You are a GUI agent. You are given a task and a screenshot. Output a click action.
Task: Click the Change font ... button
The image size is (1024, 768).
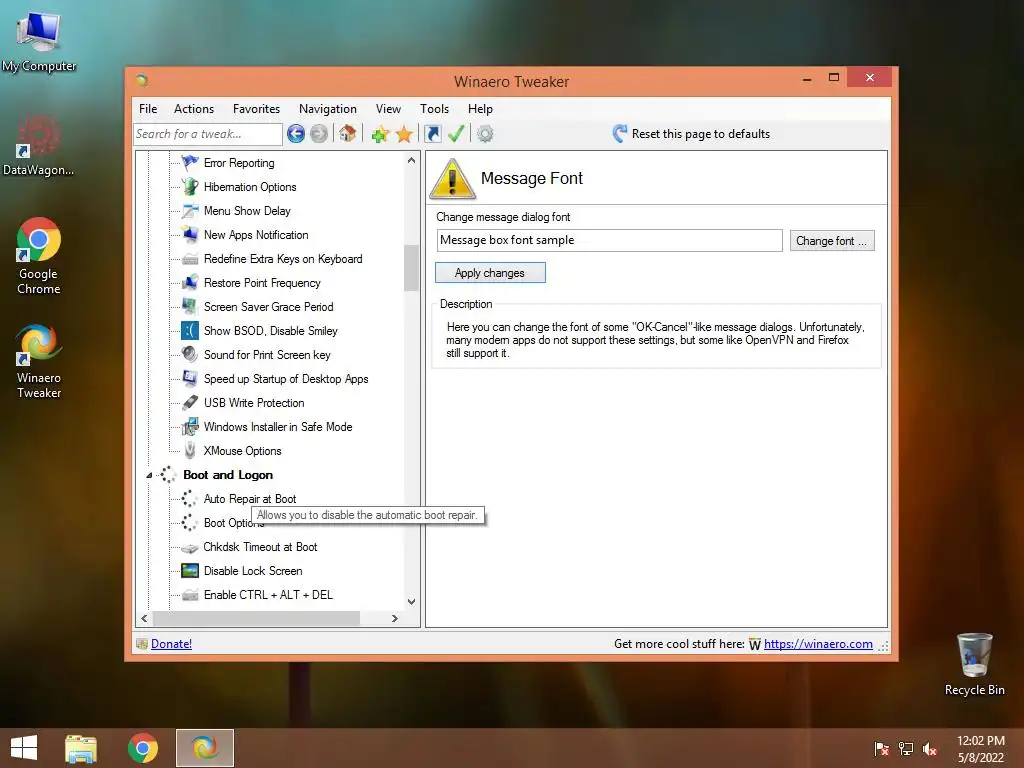click(x=832, y=241)
